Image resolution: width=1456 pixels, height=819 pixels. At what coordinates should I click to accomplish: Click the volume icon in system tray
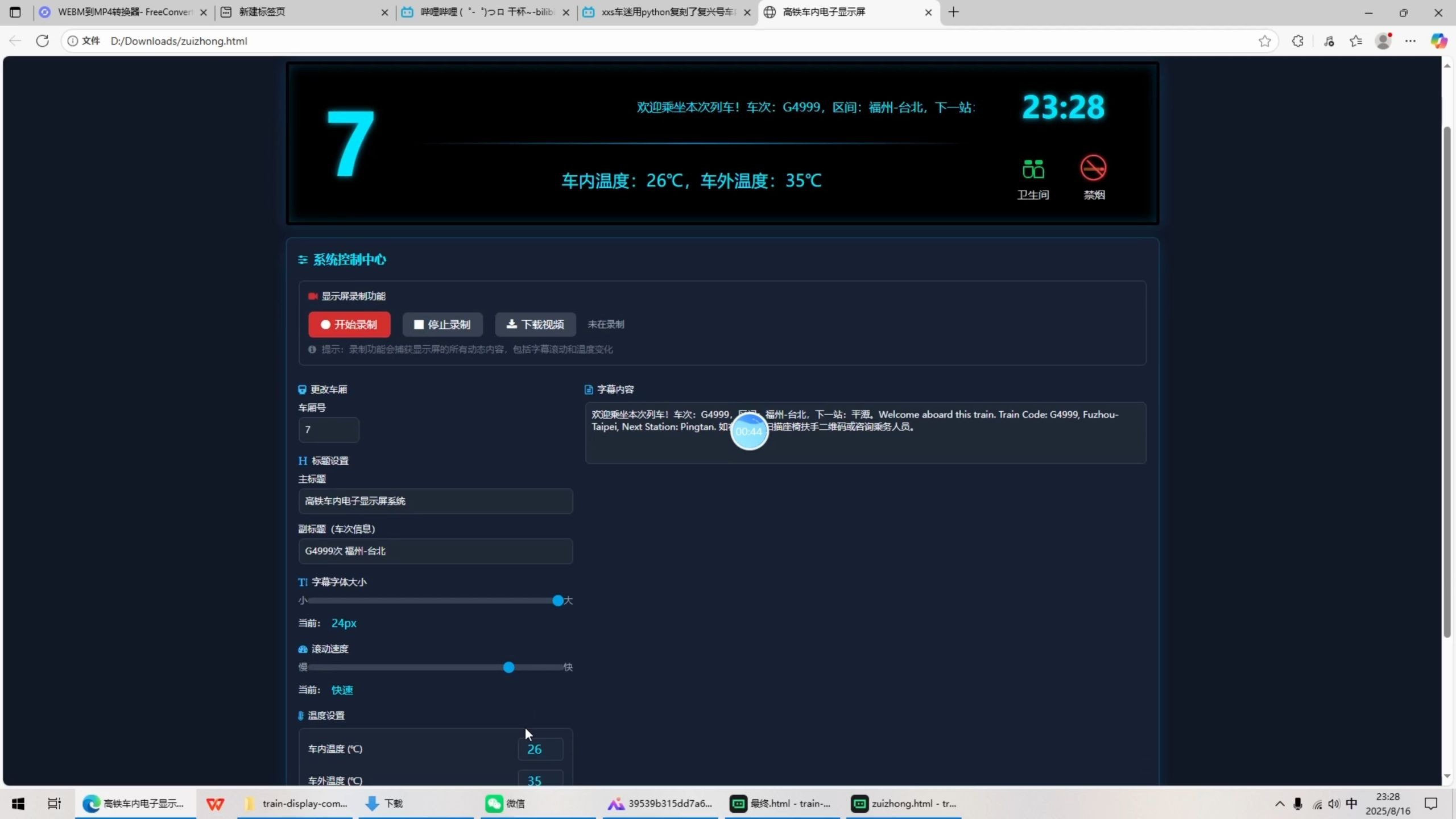coord(1334,803)
